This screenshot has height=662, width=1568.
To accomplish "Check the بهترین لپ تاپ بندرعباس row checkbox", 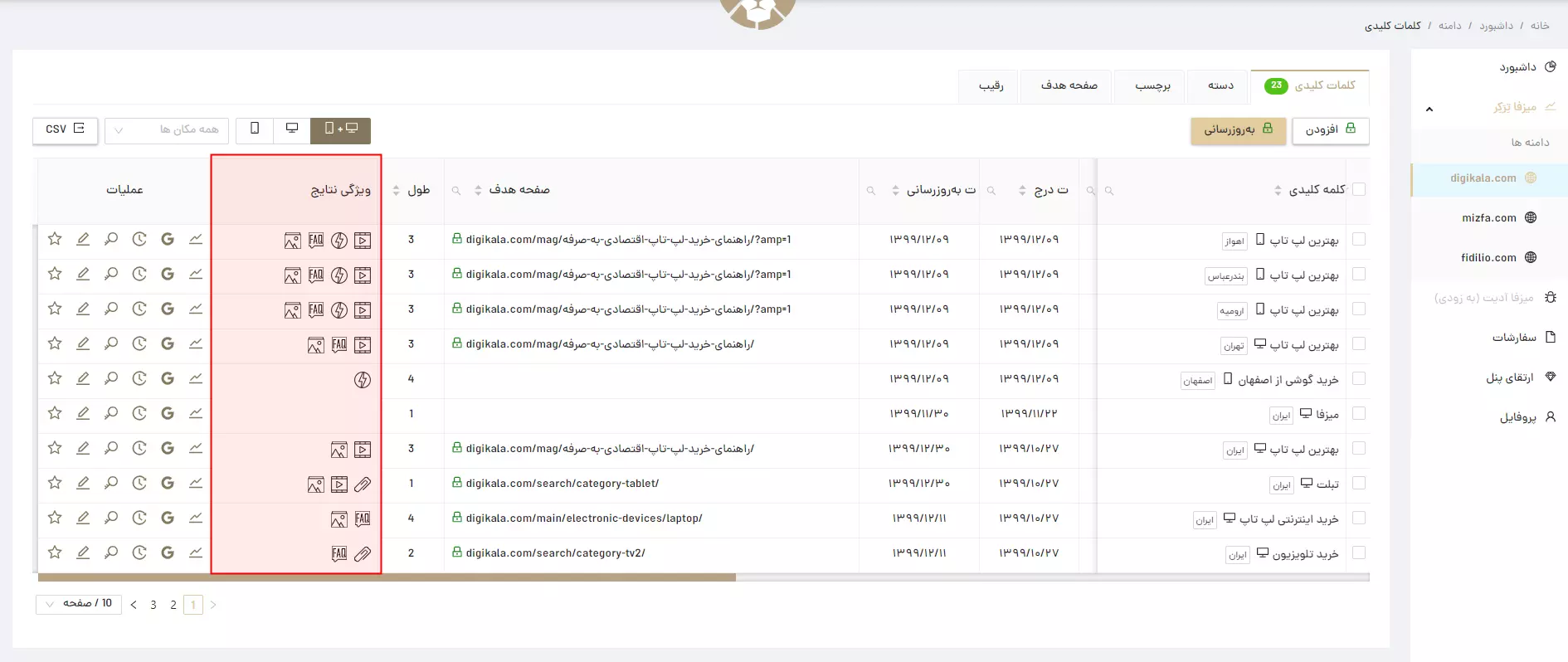I will click(x=1359, y=274).
